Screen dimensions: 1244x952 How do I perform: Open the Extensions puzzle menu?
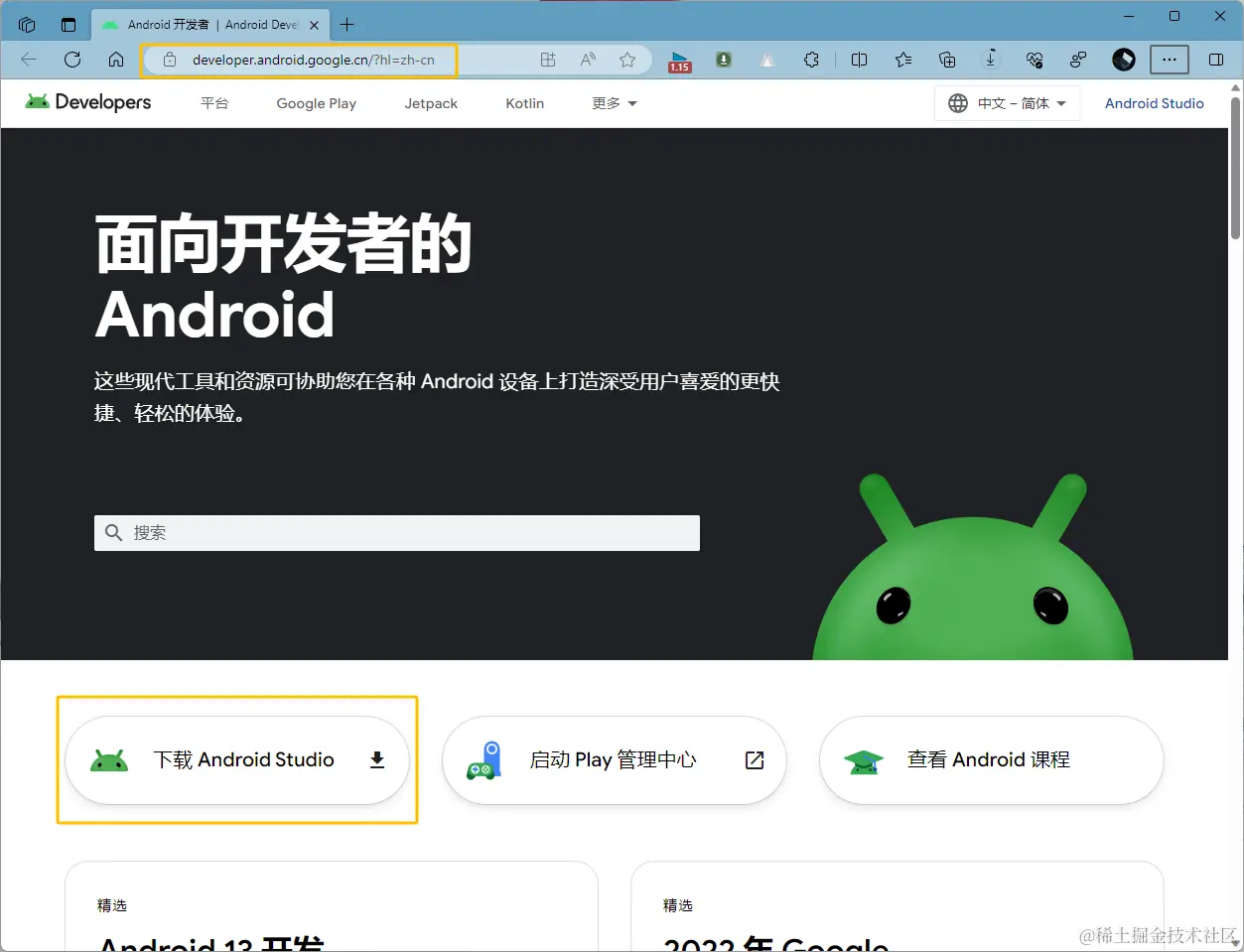[x=811, y=60]
